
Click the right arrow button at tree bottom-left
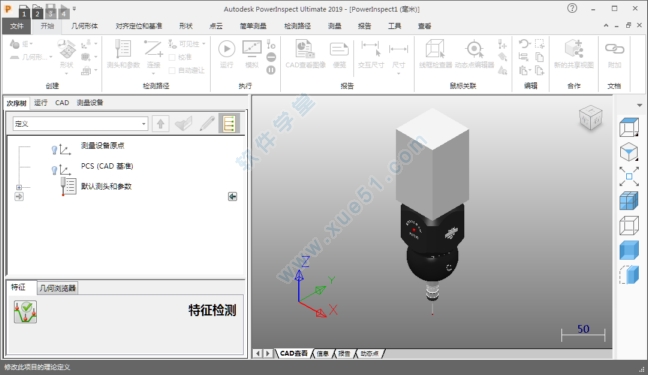(19, 197)
